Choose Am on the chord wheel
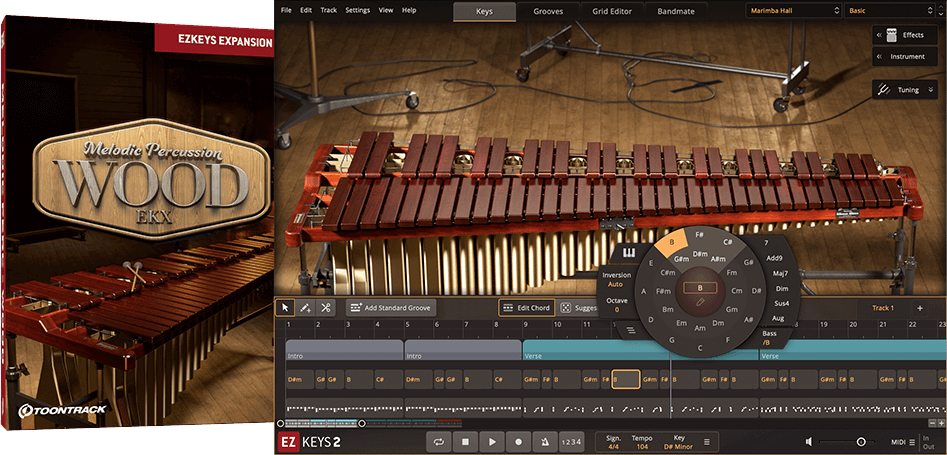The height and width of the screenshot is (455, 947). 700,328
